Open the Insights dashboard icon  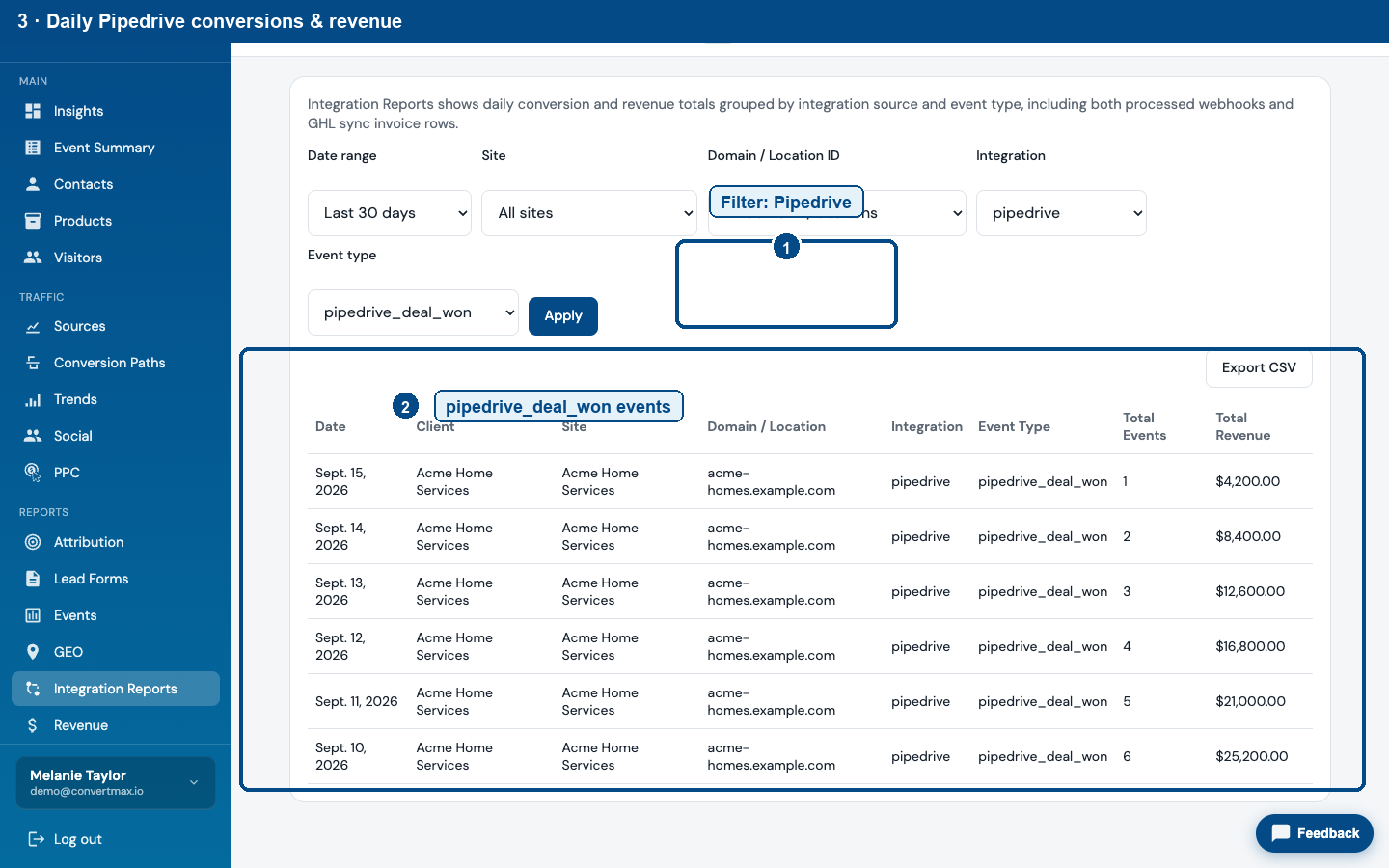pyautogui.click(x=33, y=111)
